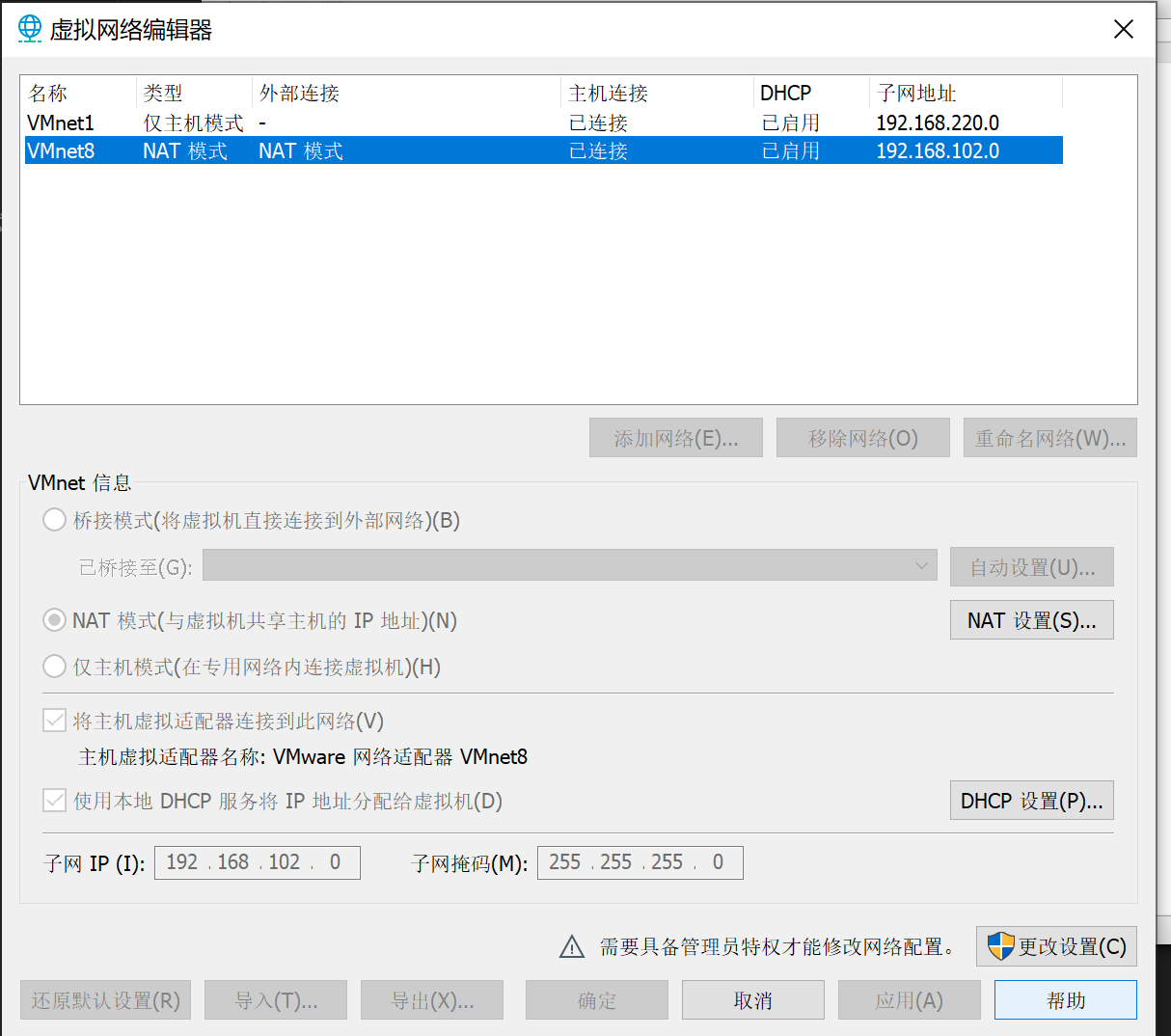
Task: Close the 虚拟网络编辑器 dialog
Action: coord(1124,29)
